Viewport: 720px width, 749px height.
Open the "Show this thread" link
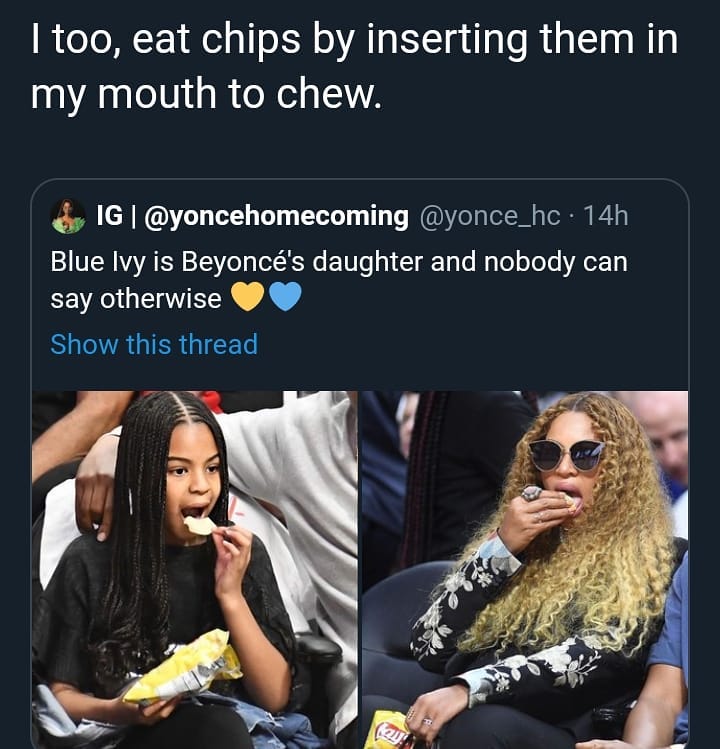click(154, 344)
